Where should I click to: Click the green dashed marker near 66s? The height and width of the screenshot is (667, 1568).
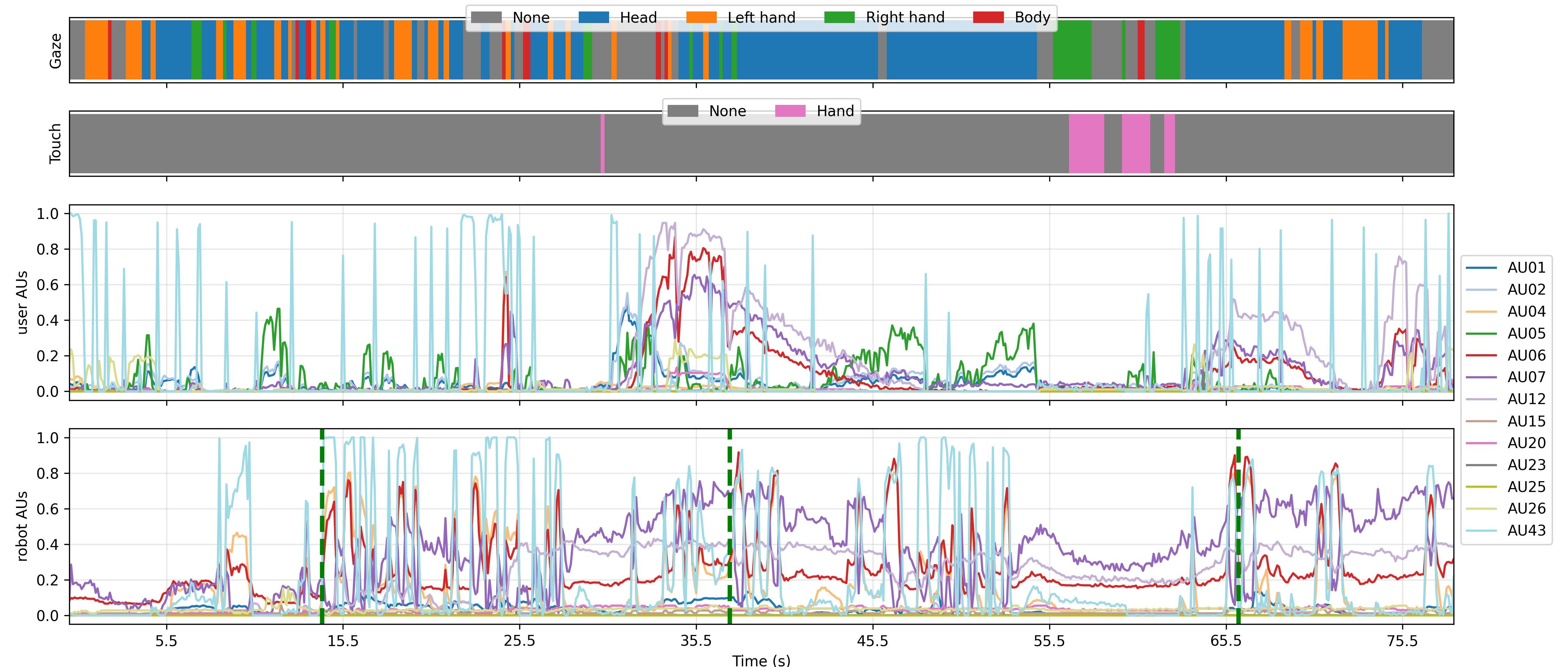pyautogui.click(x=1238, y=524)
